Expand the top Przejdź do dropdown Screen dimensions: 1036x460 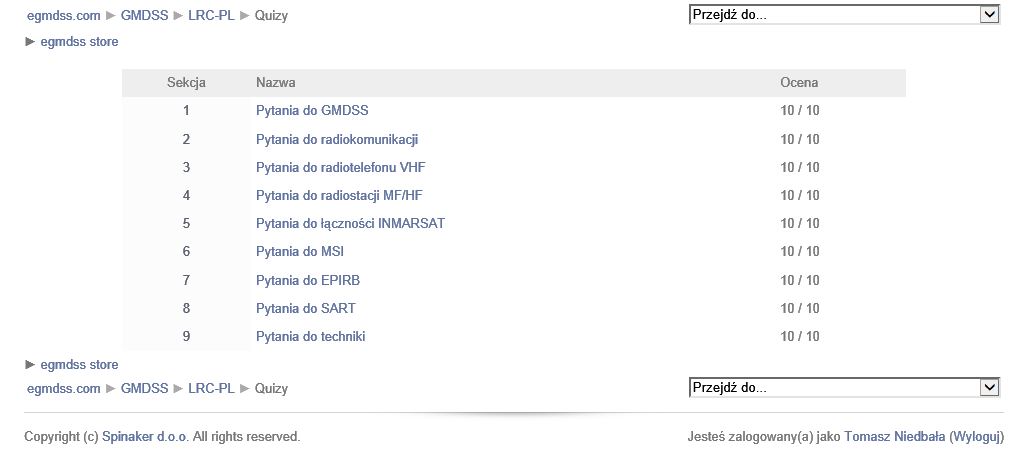click(844, 15)
